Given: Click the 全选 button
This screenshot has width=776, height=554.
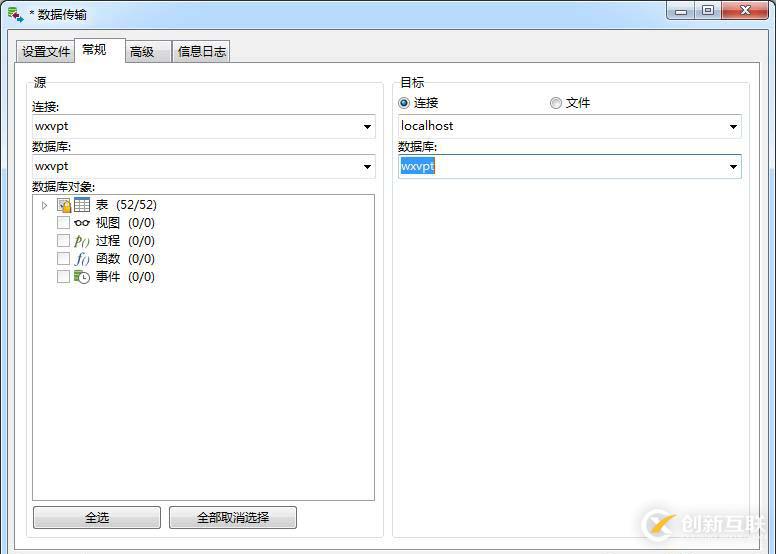Looking at the screenshot, I should (97, 517).
